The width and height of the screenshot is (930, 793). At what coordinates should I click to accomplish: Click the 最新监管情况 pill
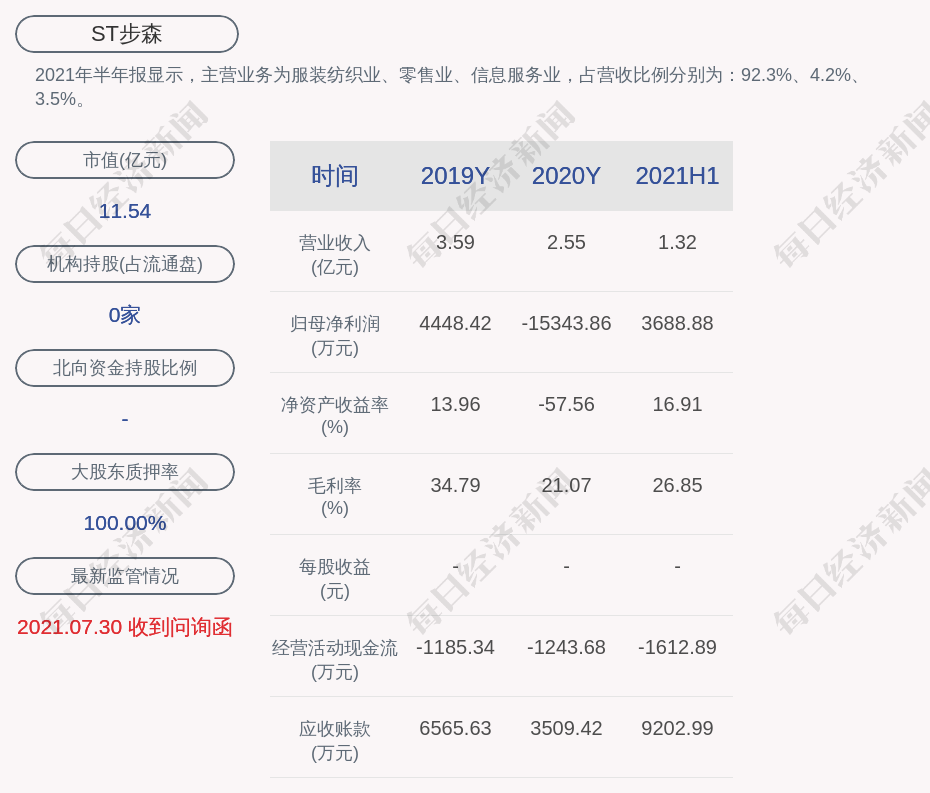[125, 576]
